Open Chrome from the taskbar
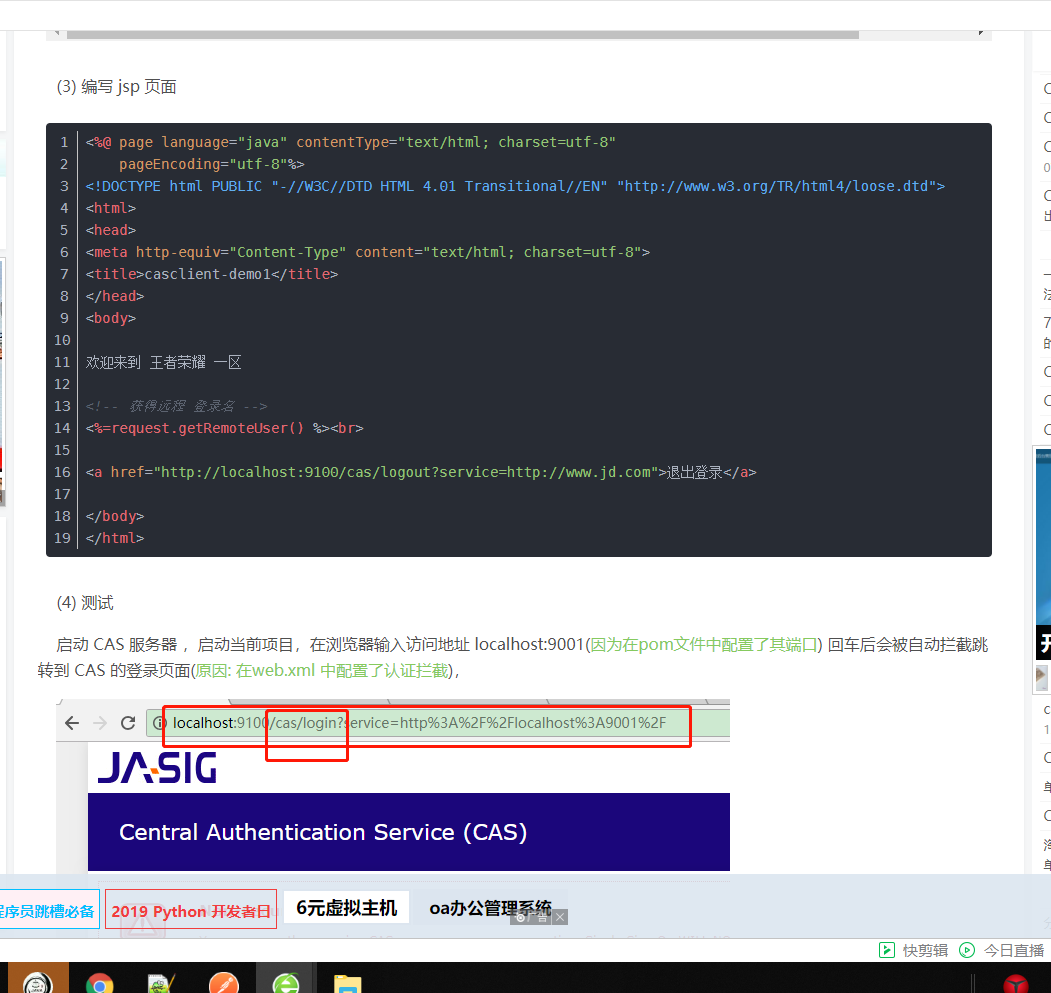Image resolution: width=1051 pixels, height=993 pixels. [100, 983]
